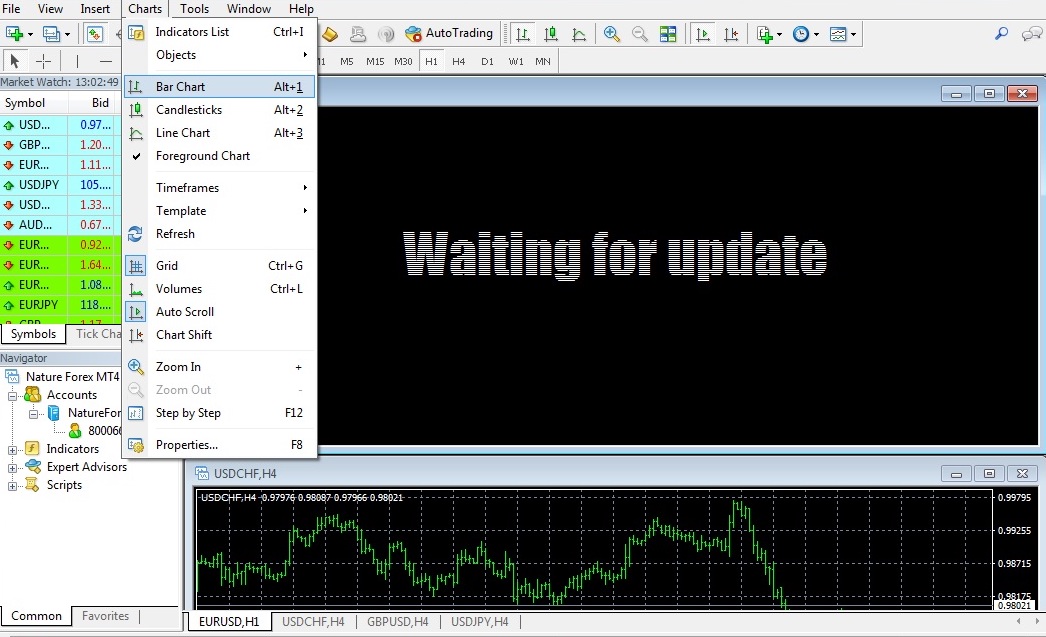Collapse the Accounts tree node
The width and height of the screenshot is (1046, 637).
12,396
